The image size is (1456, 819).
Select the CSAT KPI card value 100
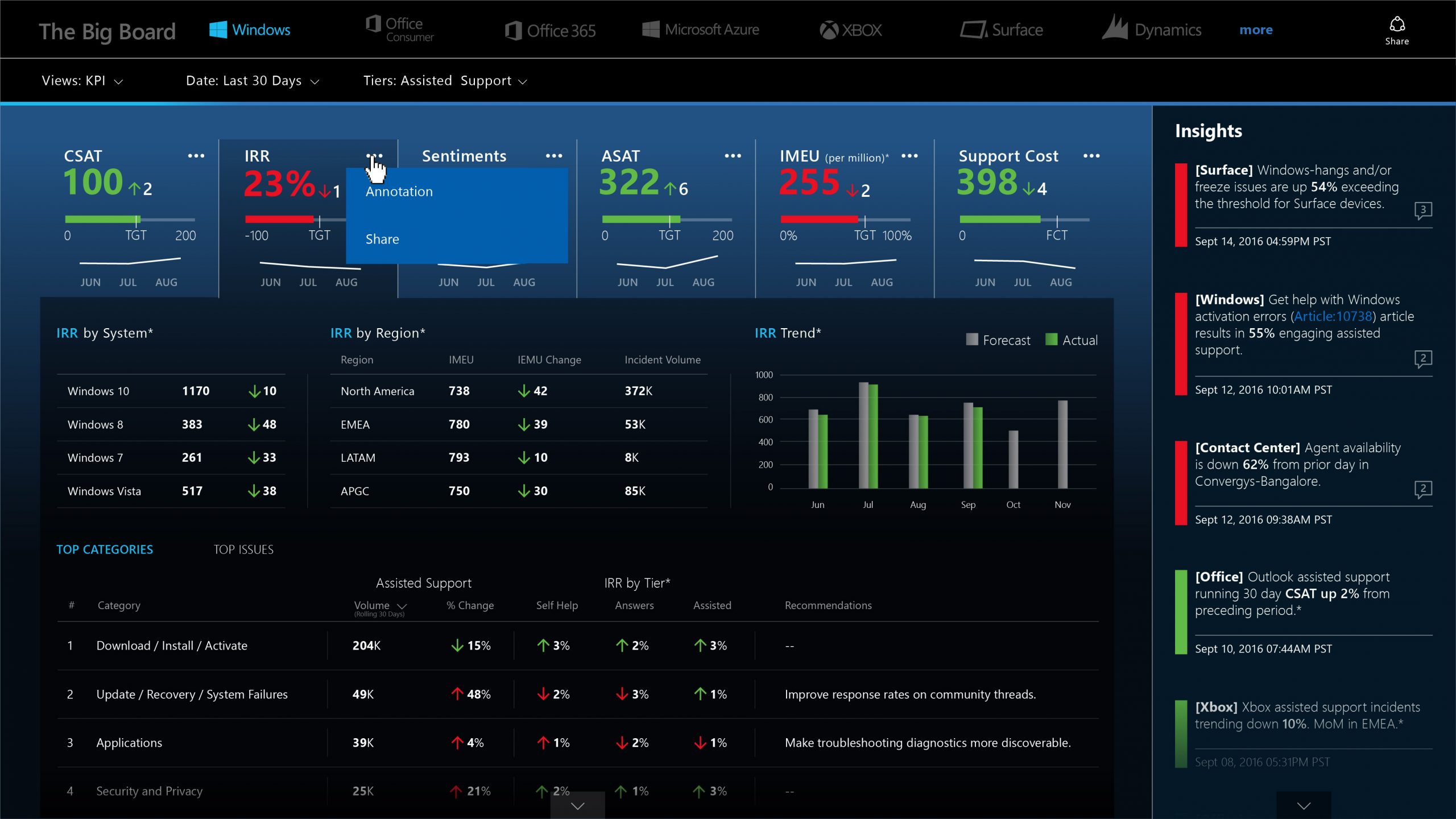(93, 182)
